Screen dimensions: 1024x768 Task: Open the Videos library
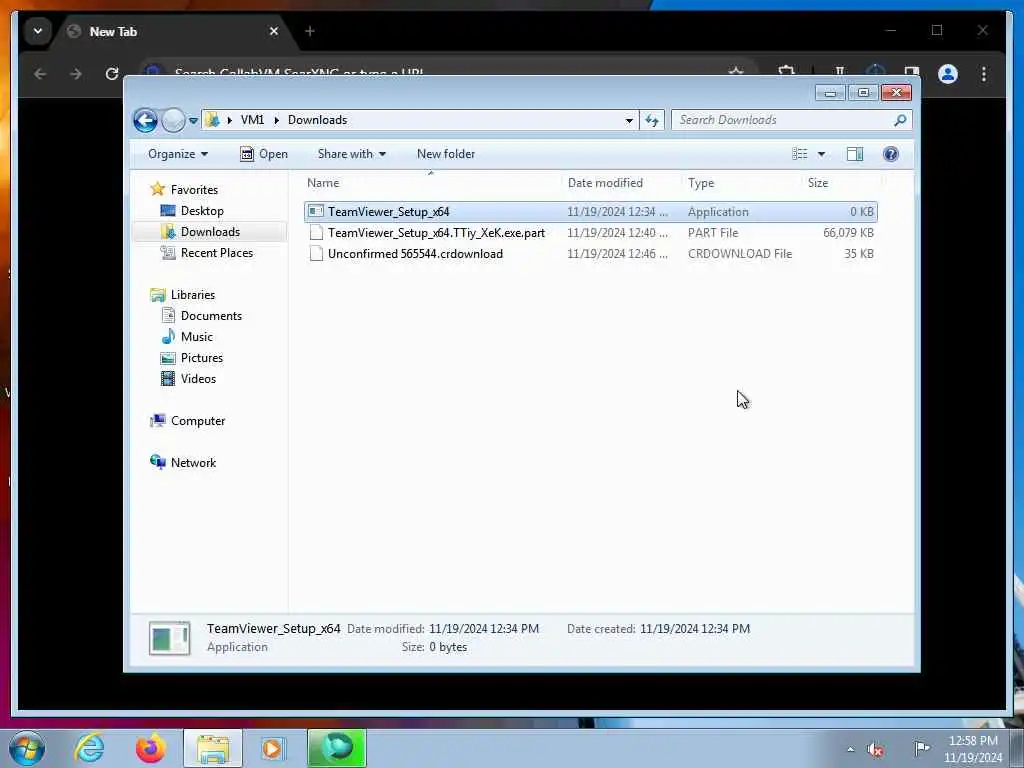[198, 379]
